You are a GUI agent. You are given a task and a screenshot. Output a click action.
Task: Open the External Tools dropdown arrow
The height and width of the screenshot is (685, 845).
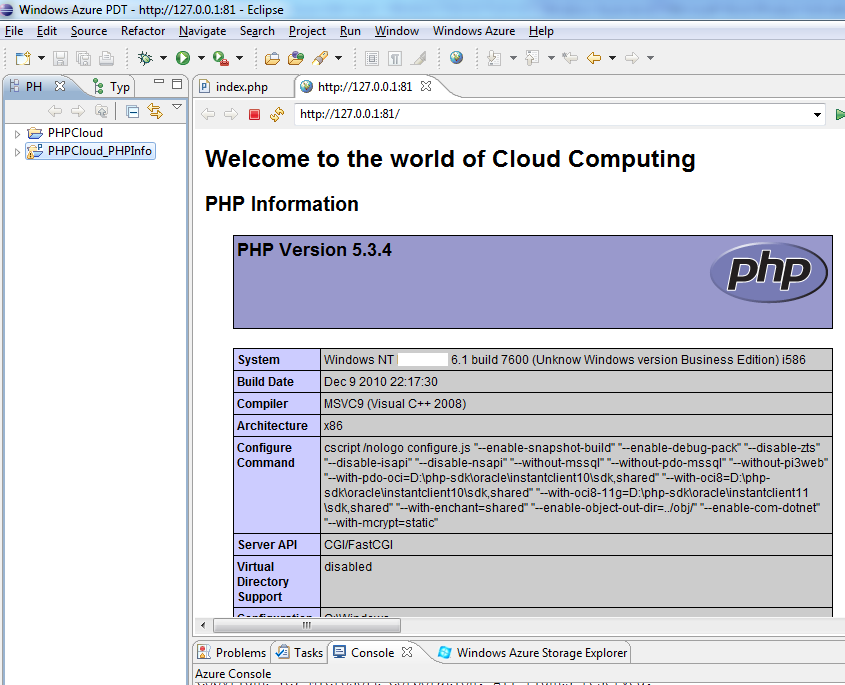pyautogui.click(x=239, y=58)
